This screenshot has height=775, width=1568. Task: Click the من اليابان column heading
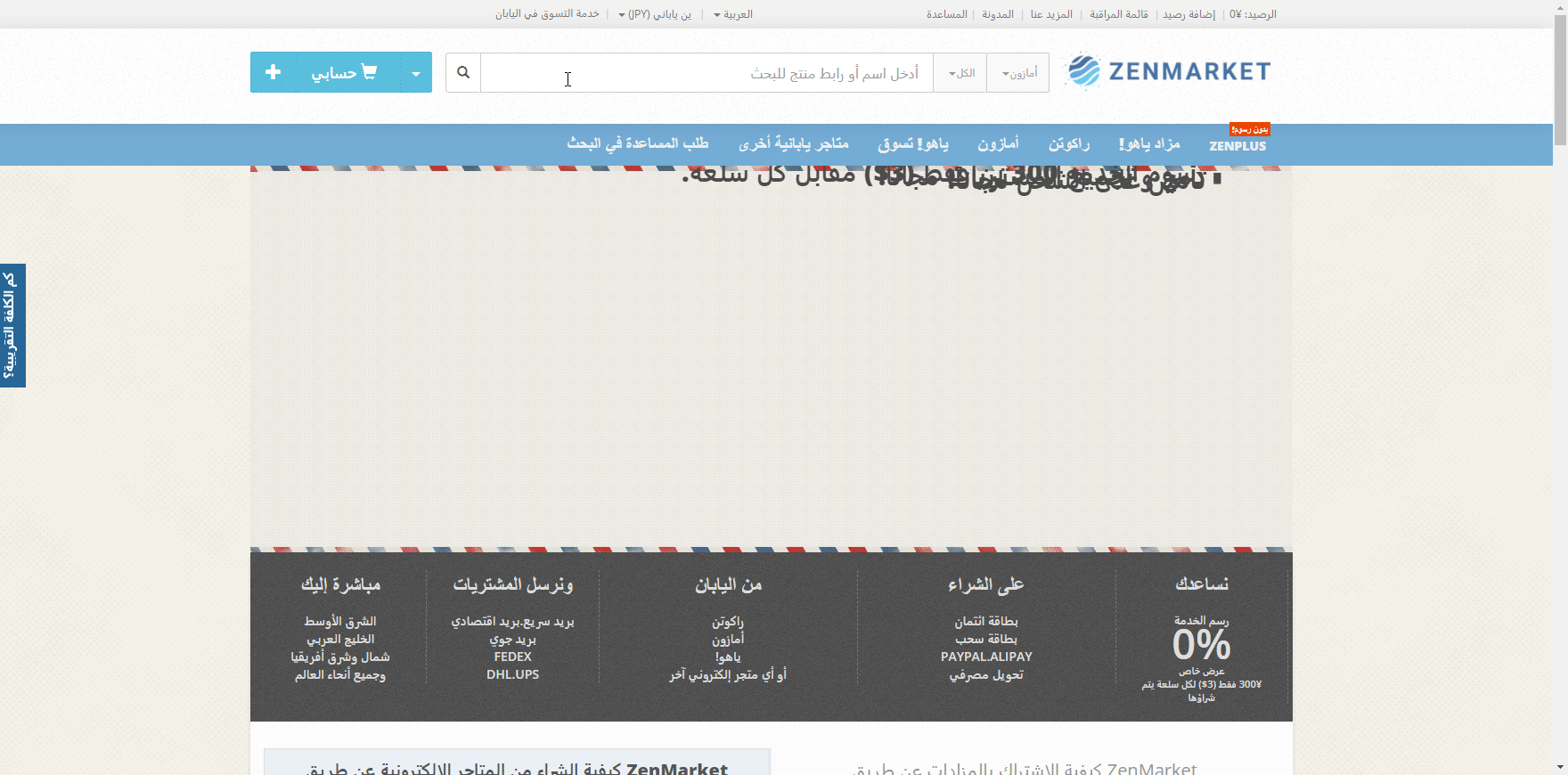(728, 584)
